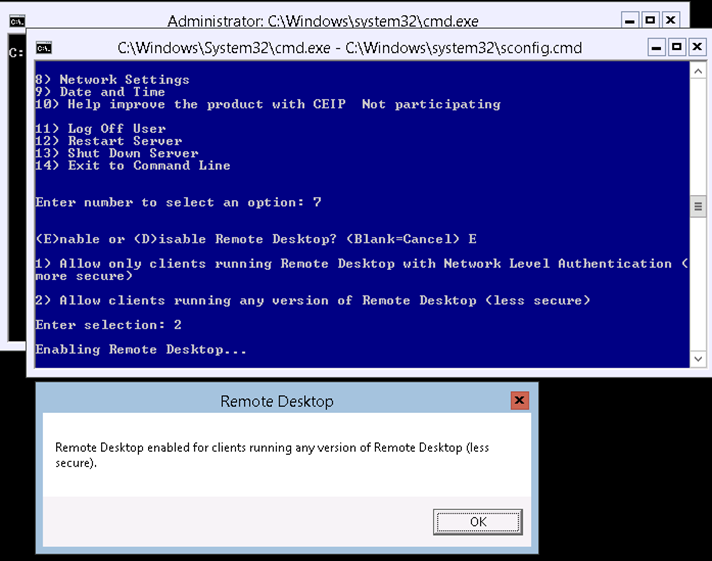This screenshot has width=712, height=561.
Task: Click the 'Remote Desktop enabled for clients' message text
Action: [272, 455]
